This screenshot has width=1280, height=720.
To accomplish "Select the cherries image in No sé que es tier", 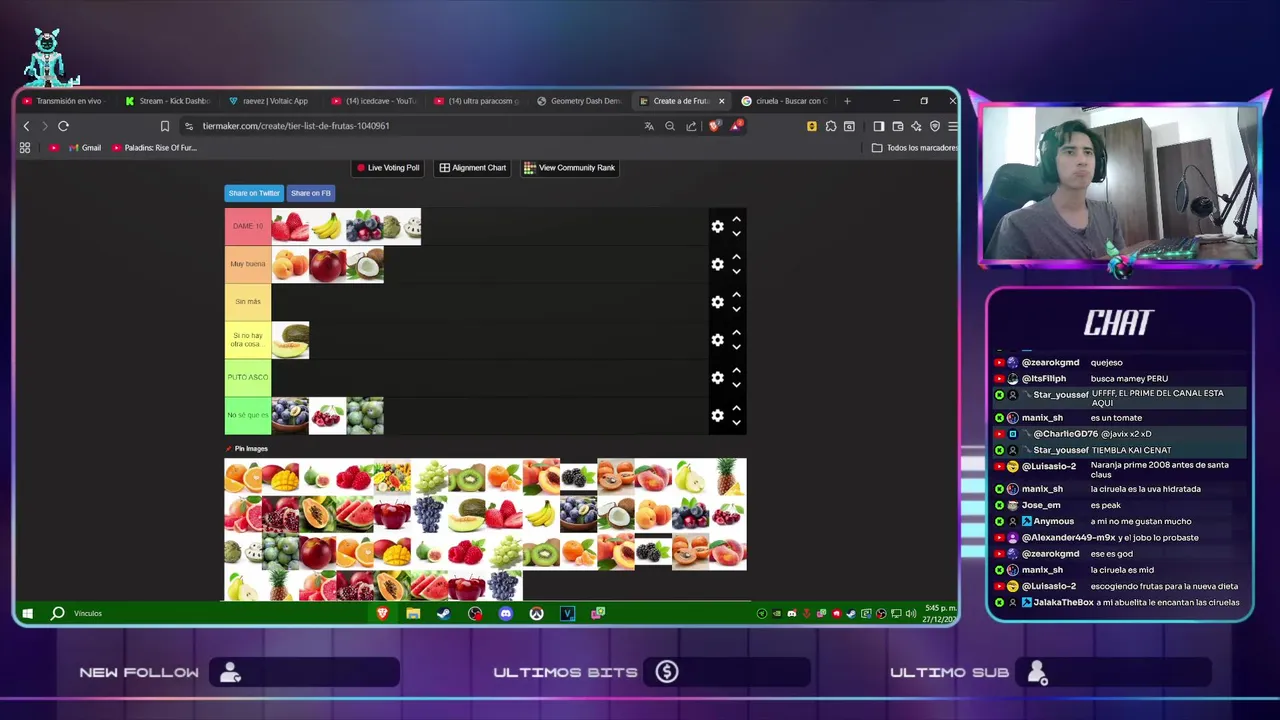I will pyautogui.click(x=327, y=415).
